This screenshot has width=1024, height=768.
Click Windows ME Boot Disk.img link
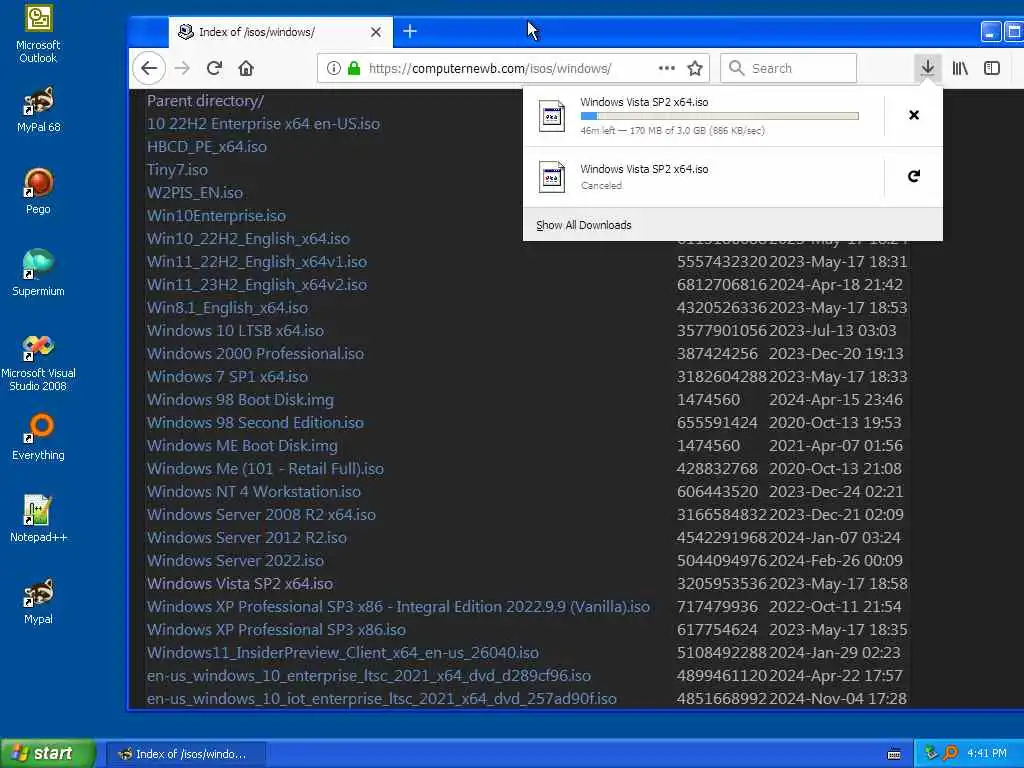pyautogui.click(x=242, y=445)
